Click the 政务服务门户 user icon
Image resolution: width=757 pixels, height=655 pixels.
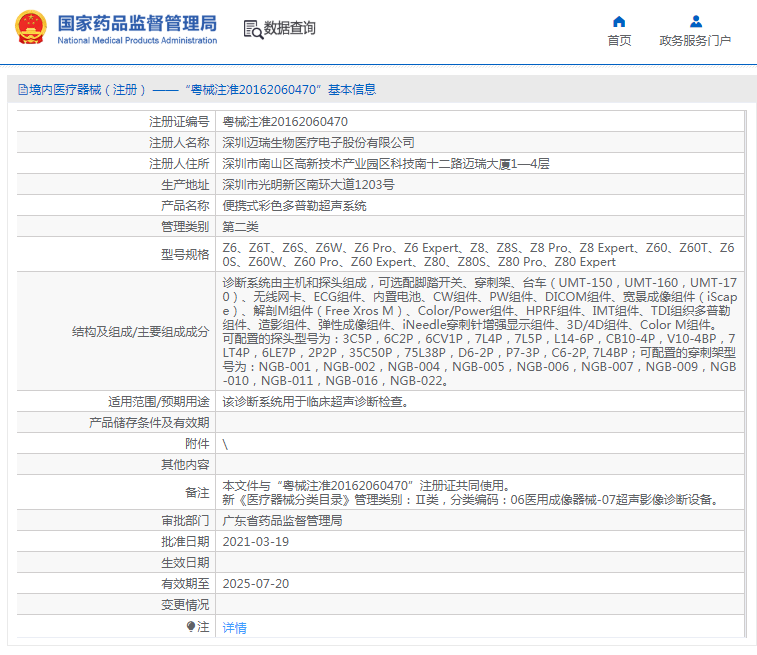click(x=696, y=22)
